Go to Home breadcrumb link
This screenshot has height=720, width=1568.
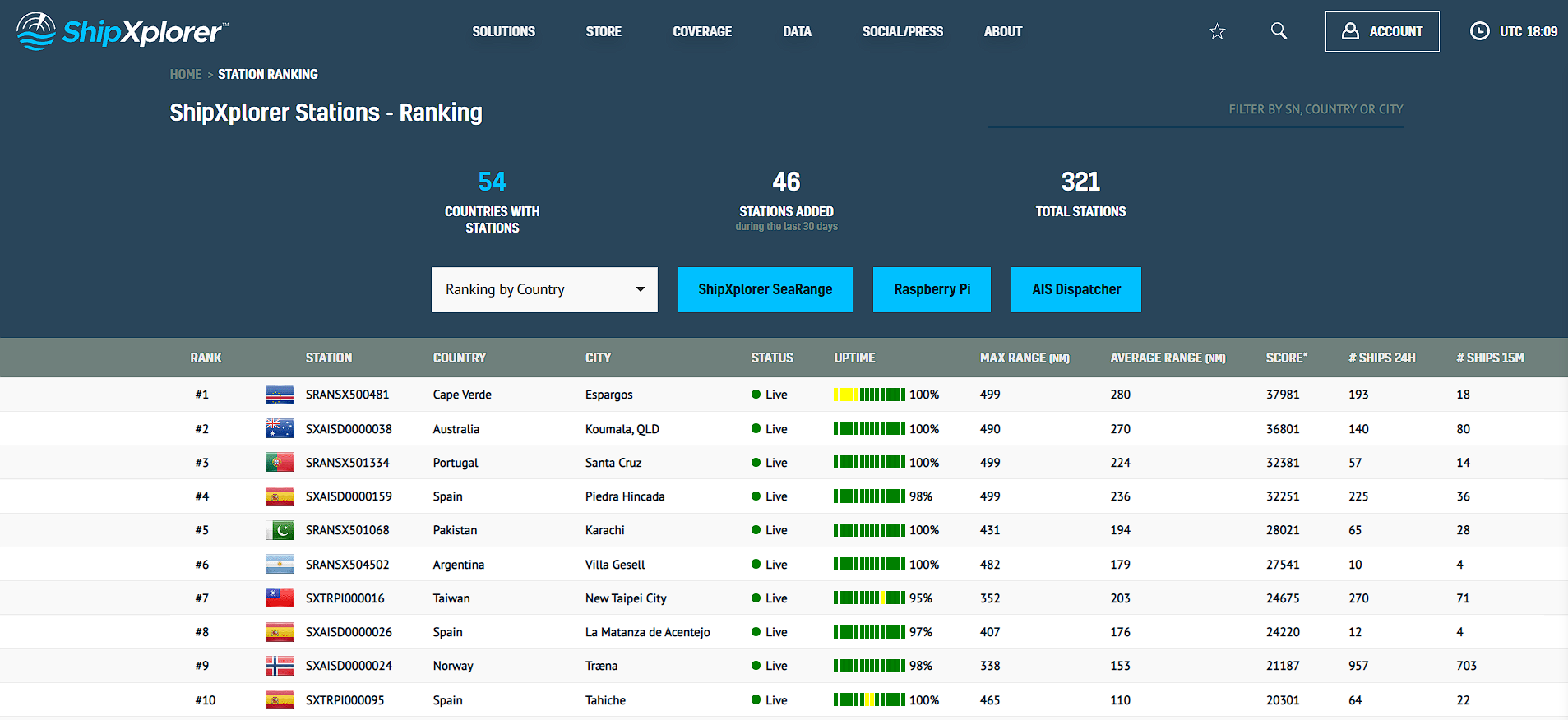185,74
